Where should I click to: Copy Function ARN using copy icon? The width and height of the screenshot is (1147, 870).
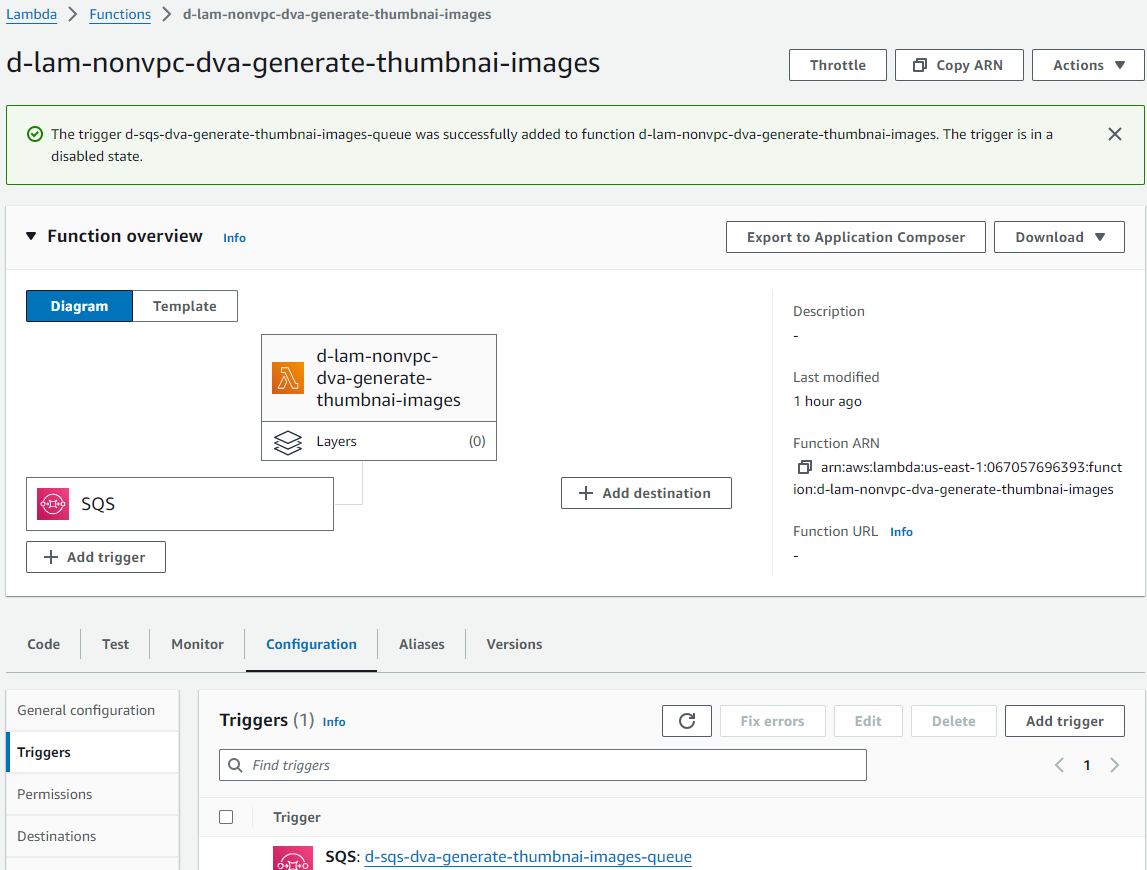pos(804,467)
